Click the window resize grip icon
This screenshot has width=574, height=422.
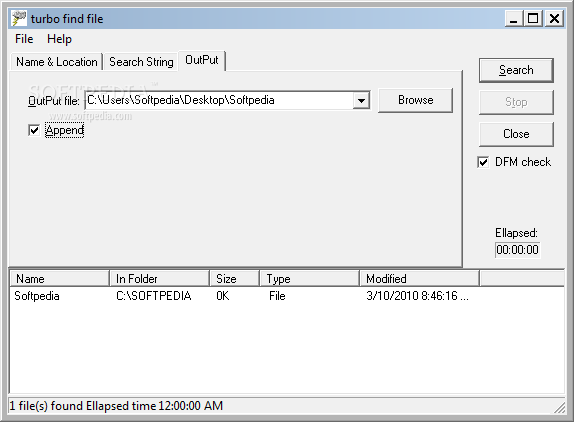click(559, 408)
